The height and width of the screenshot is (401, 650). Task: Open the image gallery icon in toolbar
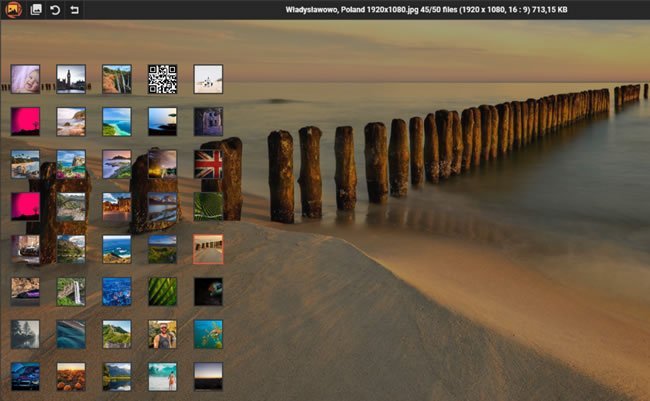click(x=36, y=10)
